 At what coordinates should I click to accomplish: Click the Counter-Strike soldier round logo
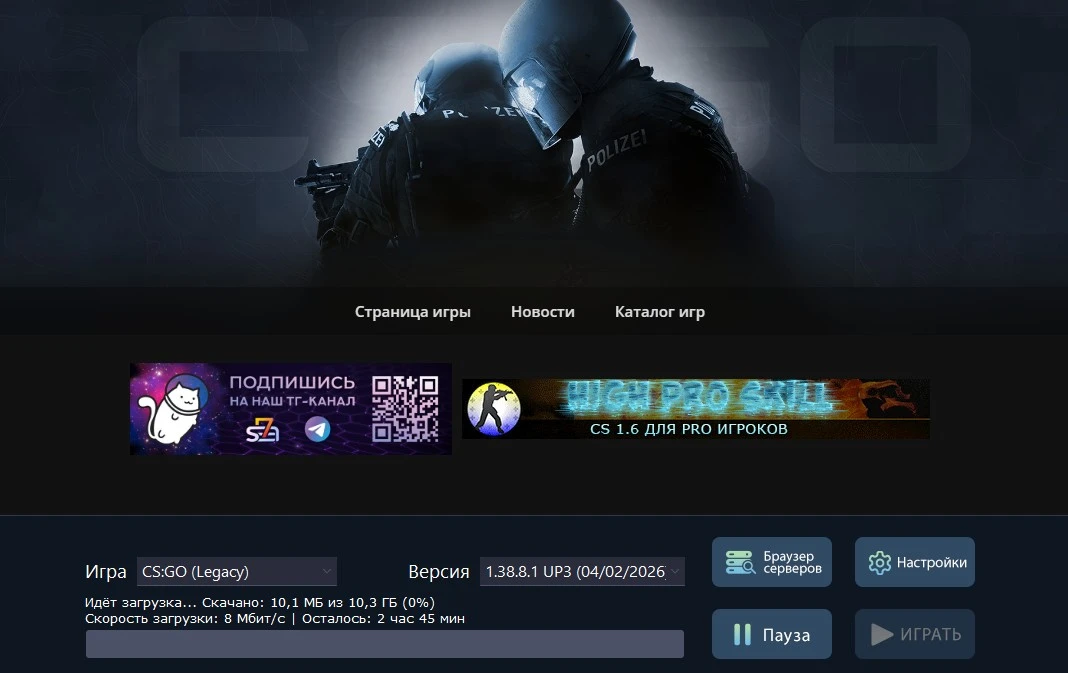(x=494, y=409)
